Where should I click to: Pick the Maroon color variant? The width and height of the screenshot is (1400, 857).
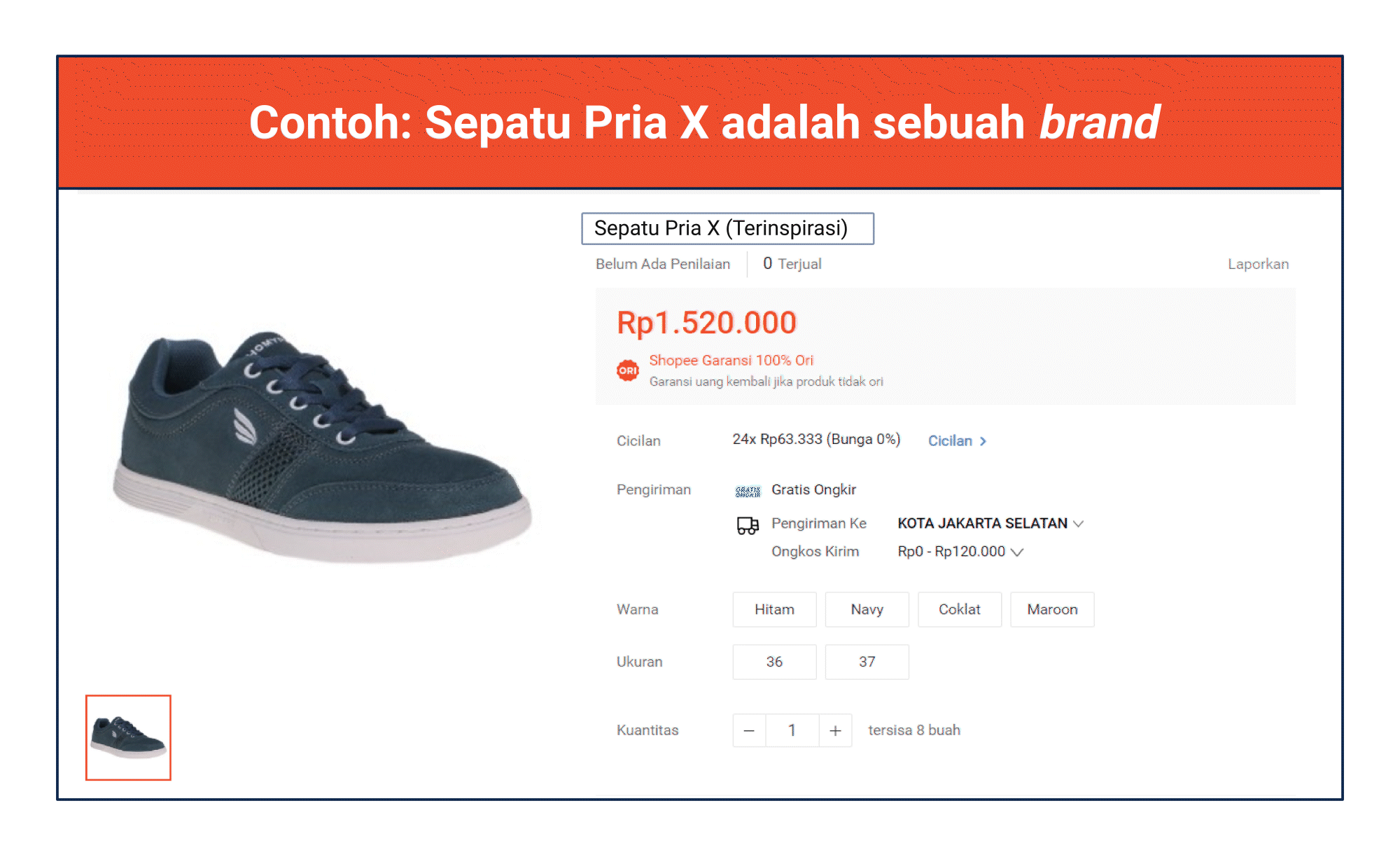[x=1052, y=610]
